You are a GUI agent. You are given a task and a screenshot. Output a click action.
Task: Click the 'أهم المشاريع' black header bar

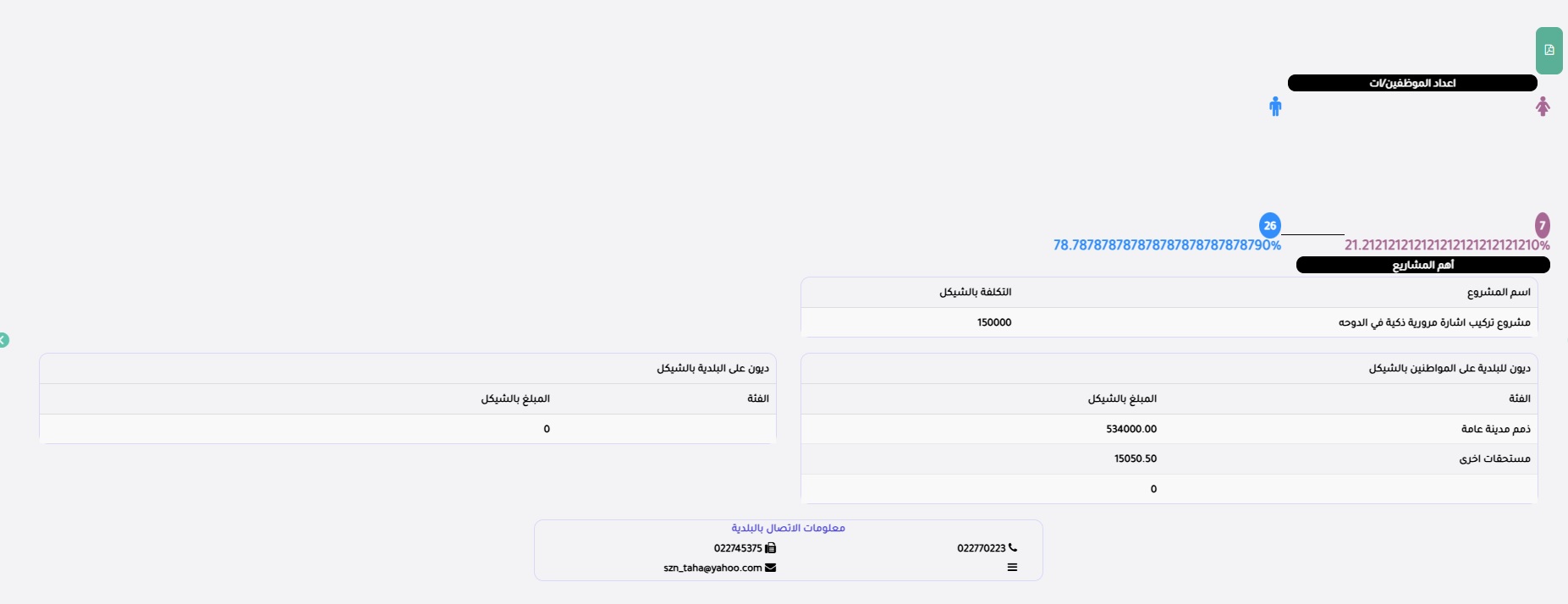[x=1422, y=265]
